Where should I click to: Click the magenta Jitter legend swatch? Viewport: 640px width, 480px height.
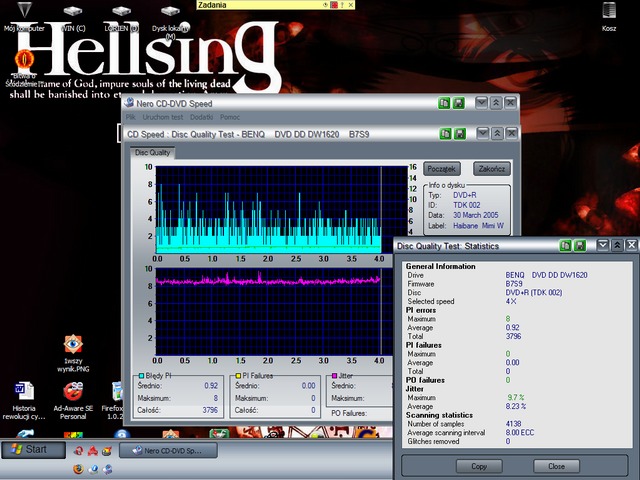(x=335, y=376)
